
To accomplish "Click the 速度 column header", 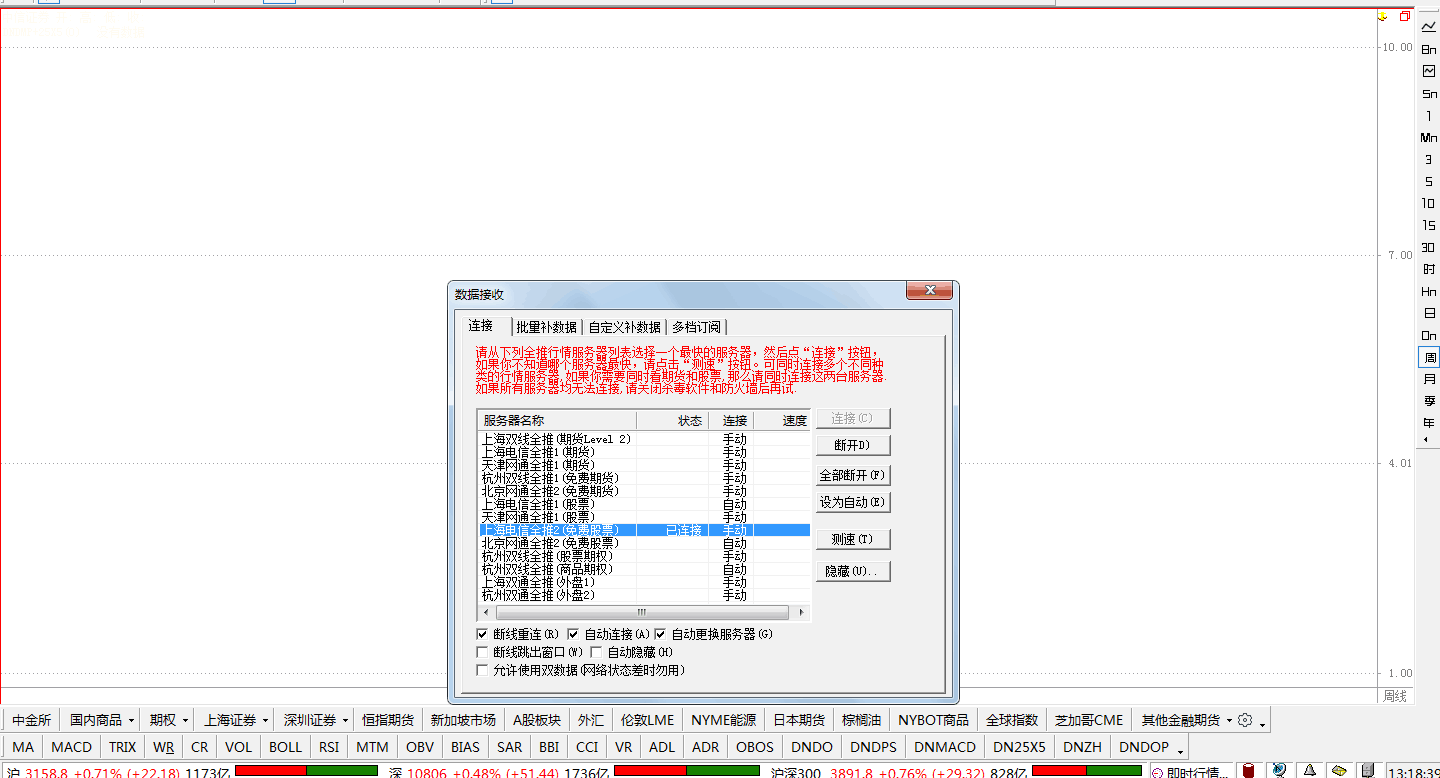I will (x=782, y=420).
